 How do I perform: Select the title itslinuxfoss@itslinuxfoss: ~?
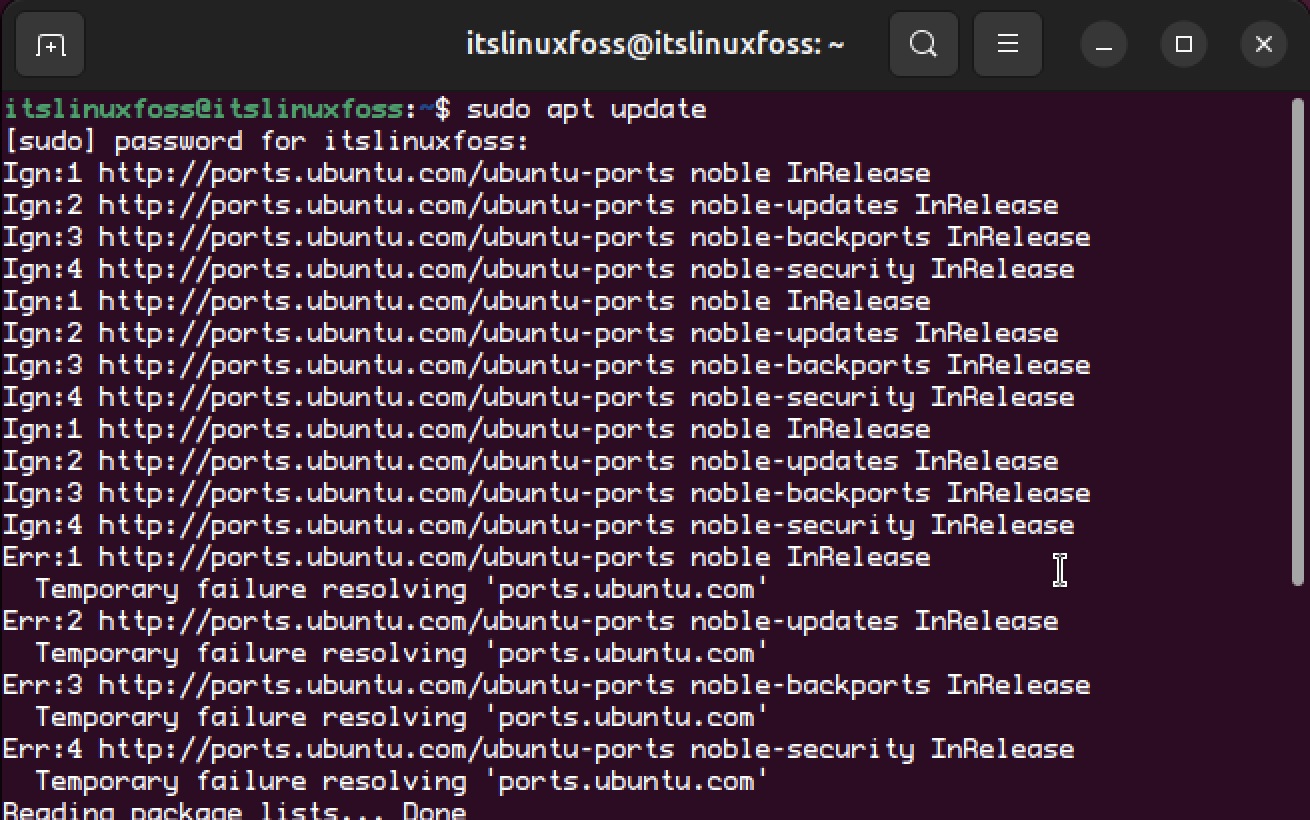655,43
